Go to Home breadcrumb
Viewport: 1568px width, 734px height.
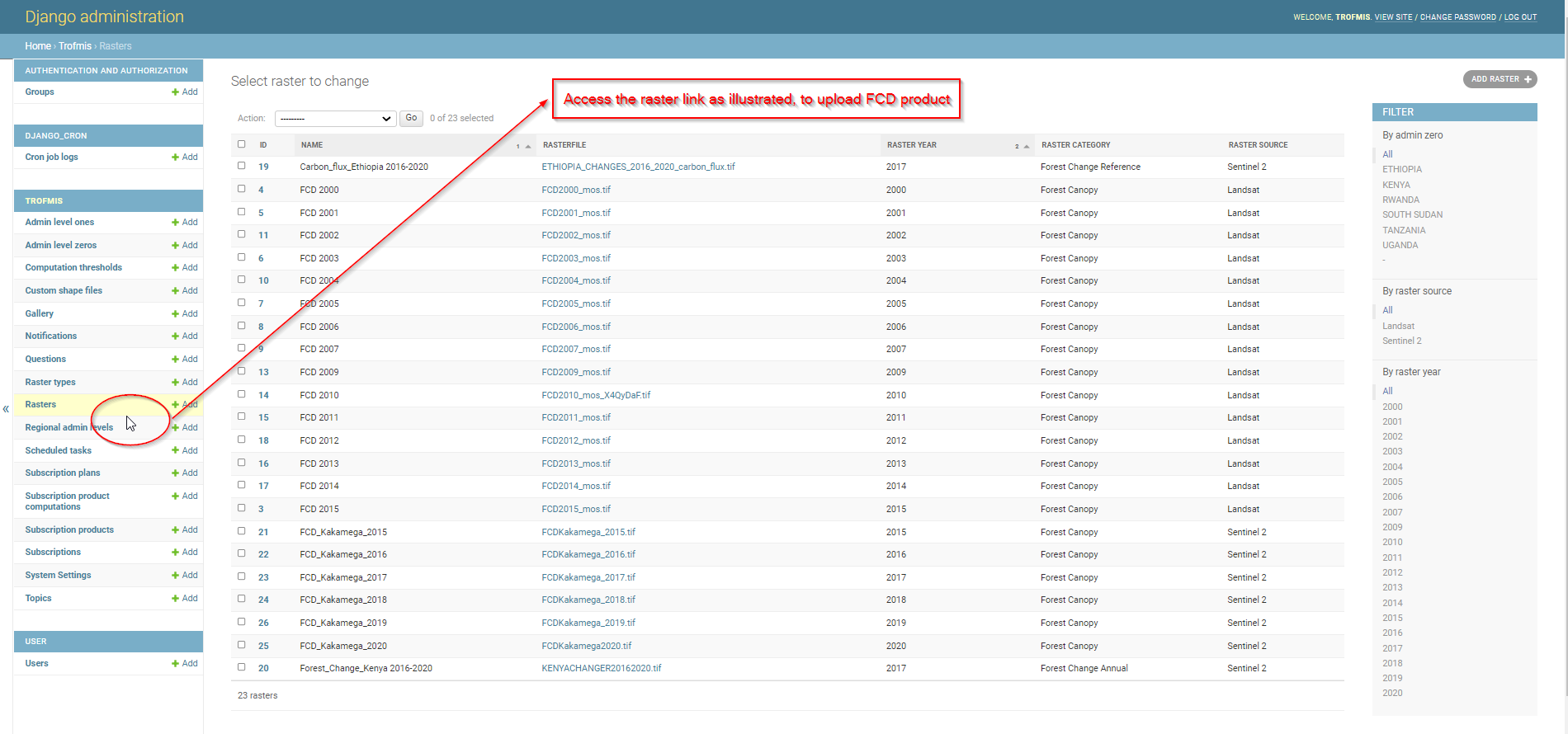(x=38, y=46)
